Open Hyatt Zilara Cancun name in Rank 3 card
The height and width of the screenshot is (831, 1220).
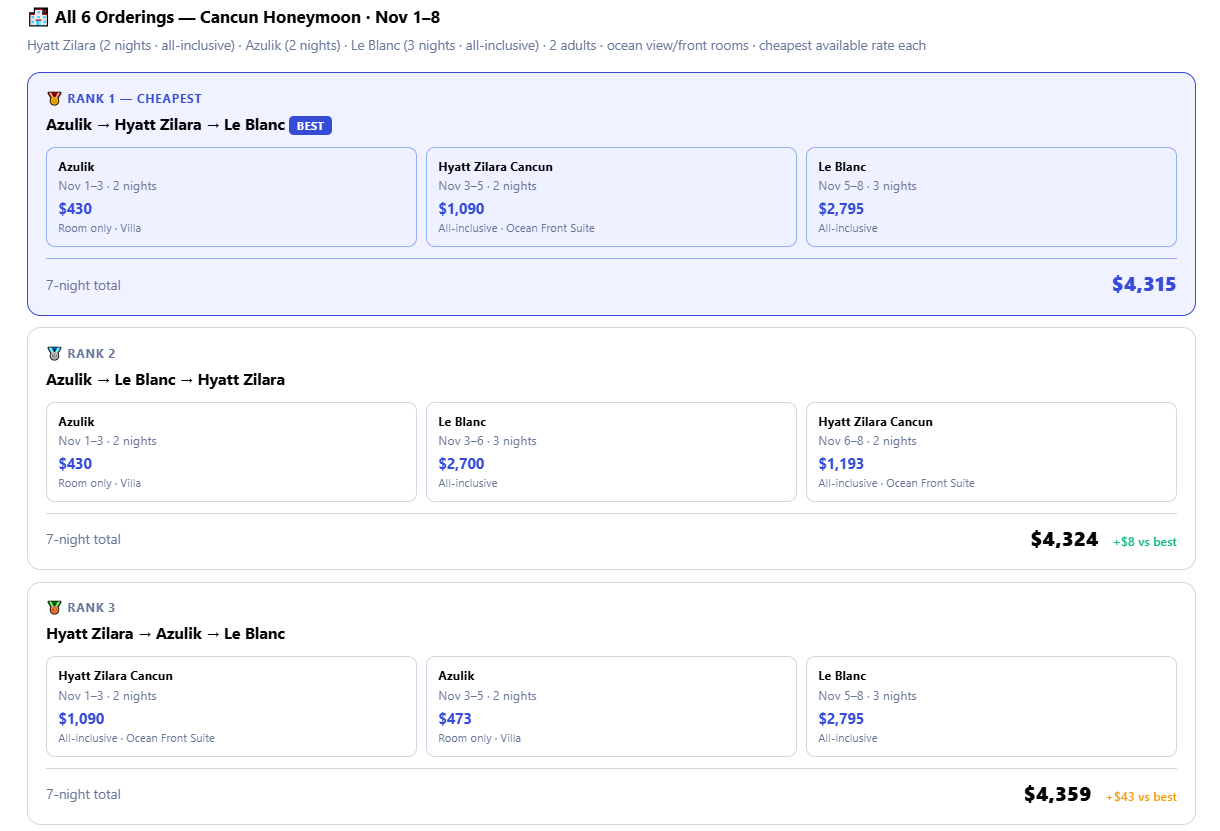[x=115, y=676]
